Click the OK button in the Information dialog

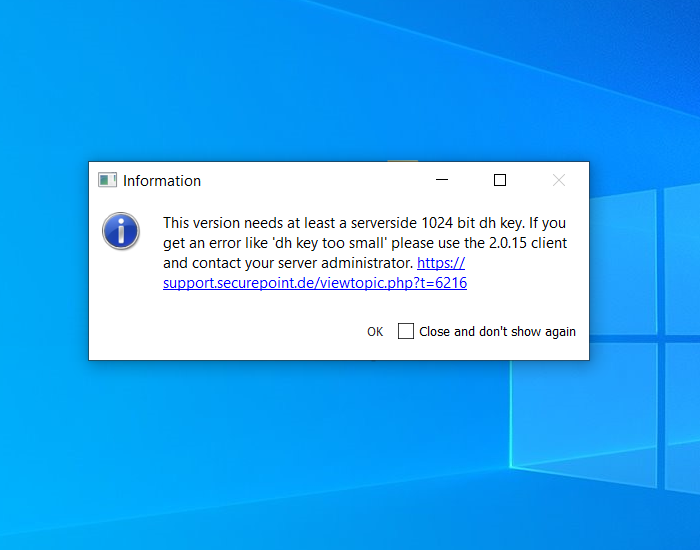coord(375,332)
